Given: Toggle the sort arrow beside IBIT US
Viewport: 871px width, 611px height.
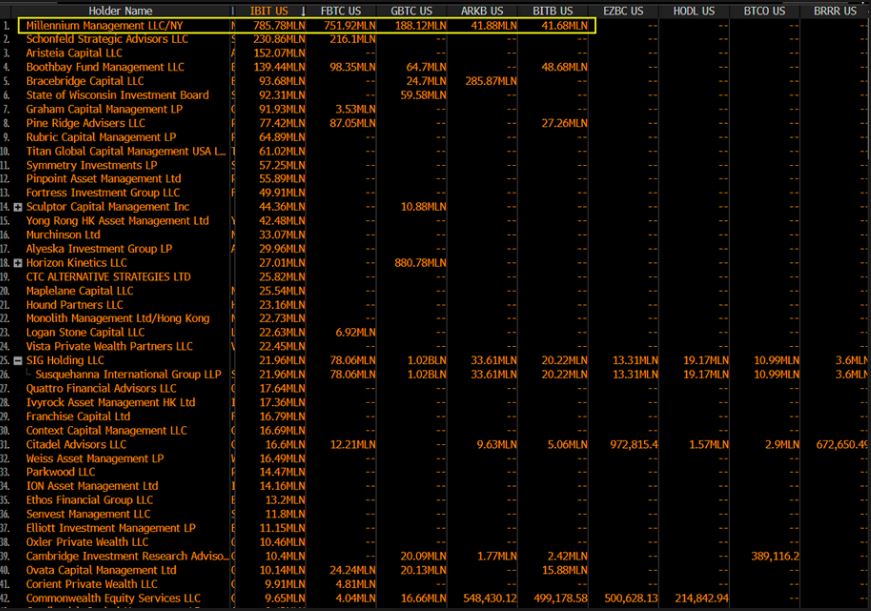Looking at the screenshot, I should click(x=303, y=11).
